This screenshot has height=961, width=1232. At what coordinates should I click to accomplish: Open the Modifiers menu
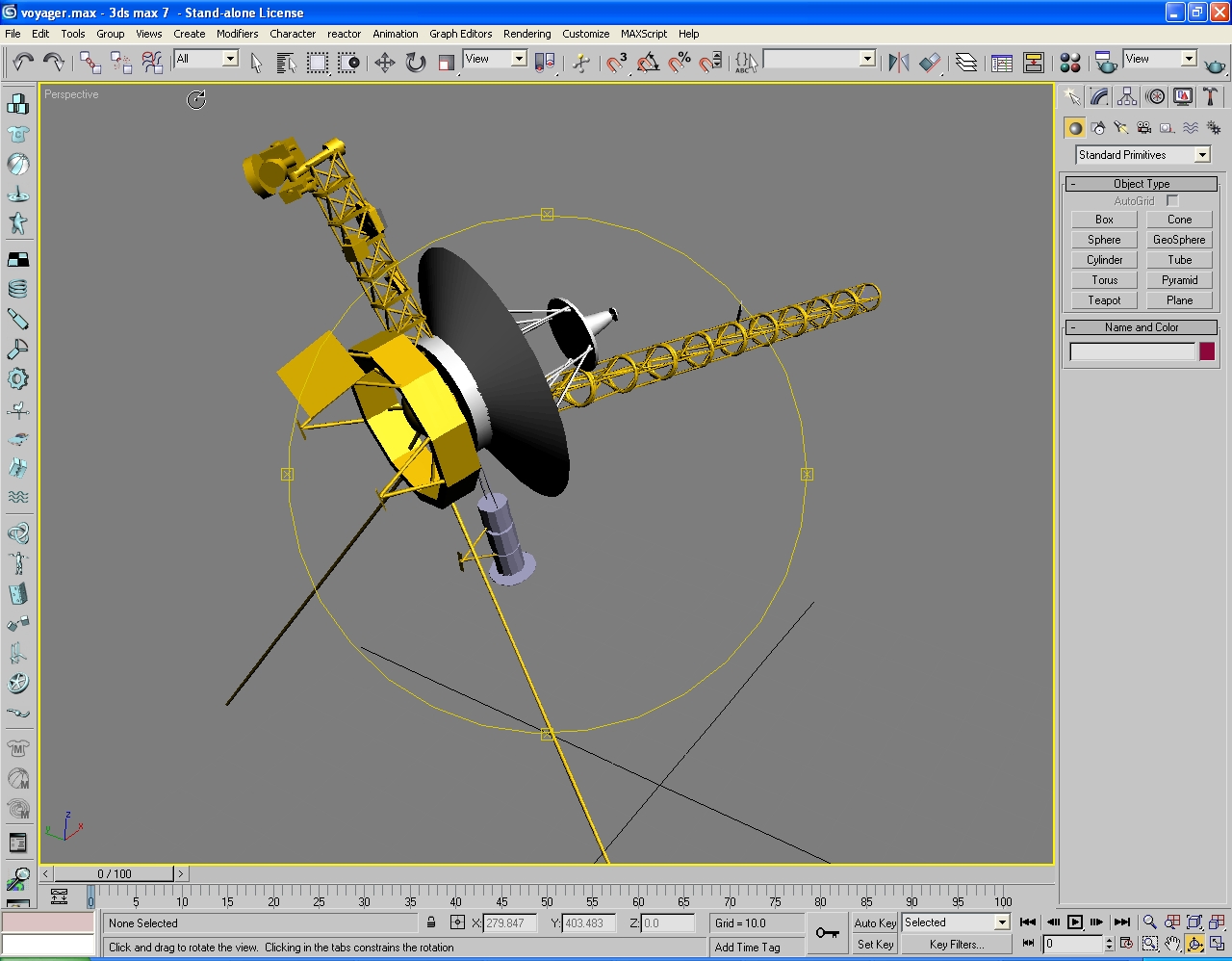click(x=237, y=34)
